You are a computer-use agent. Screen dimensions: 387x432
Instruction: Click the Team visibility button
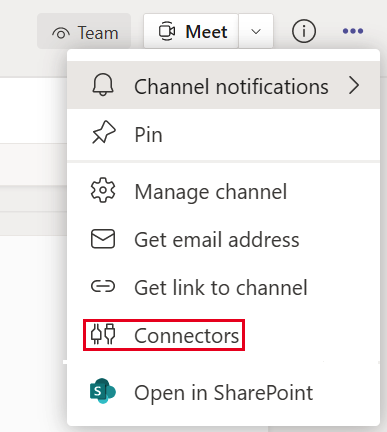pyautogui.click(x=84, y=31)
